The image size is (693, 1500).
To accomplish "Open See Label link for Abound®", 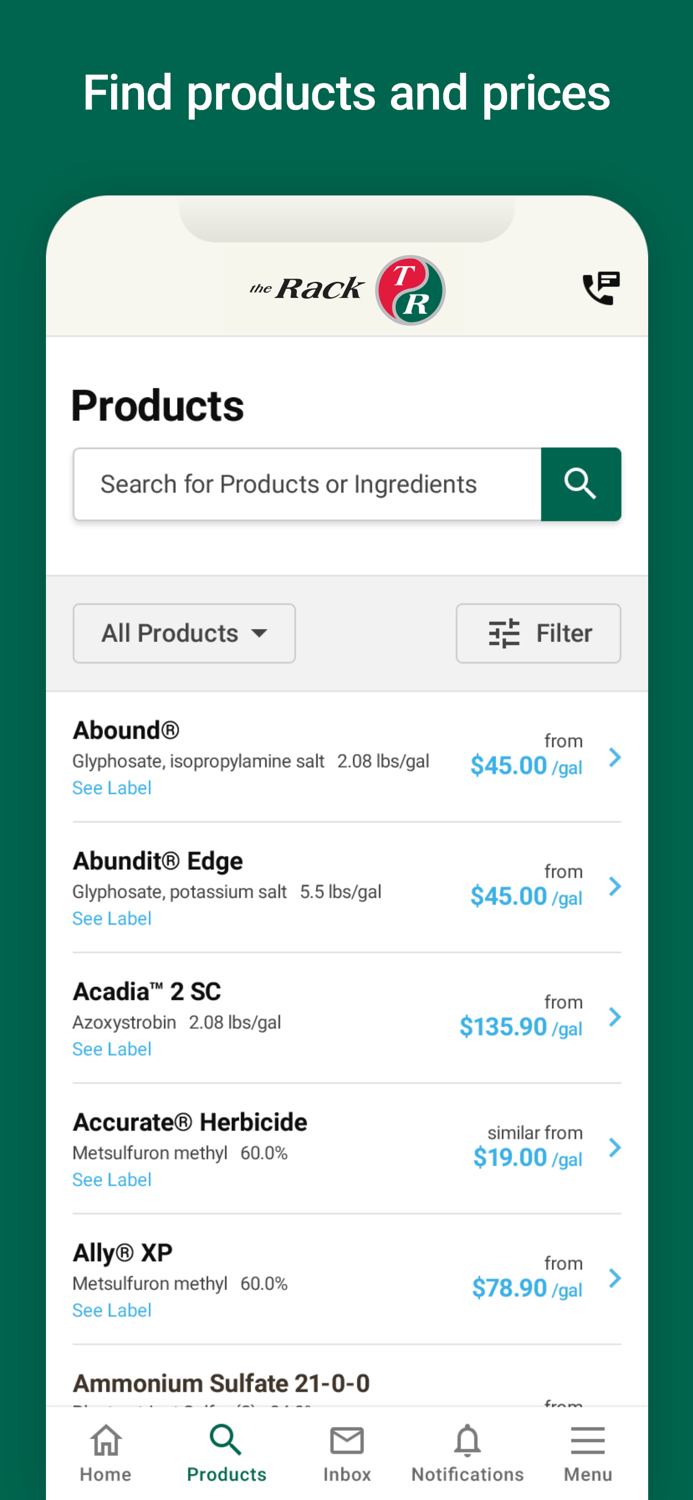I will pos(112,788).
